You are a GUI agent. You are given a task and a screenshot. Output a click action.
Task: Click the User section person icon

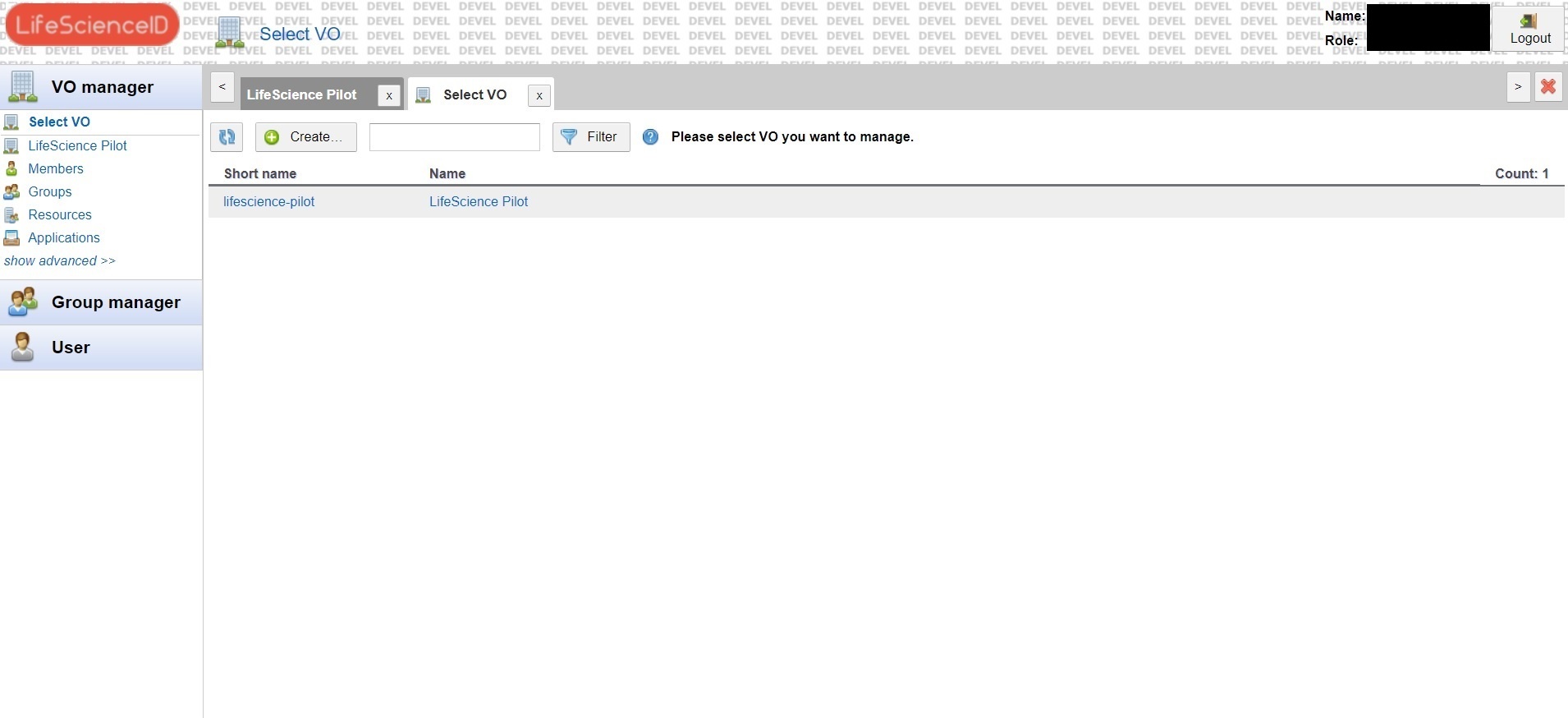[23, 347]
